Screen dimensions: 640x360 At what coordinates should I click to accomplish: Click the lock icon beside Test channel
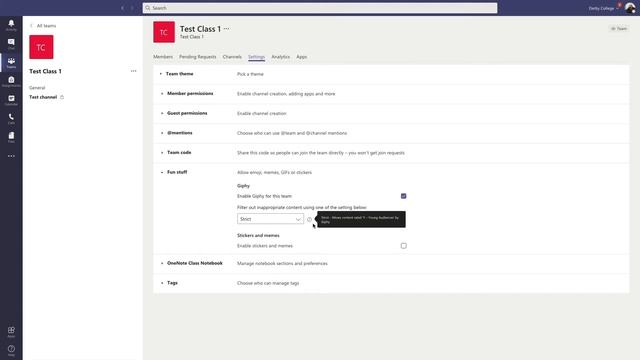(62, 97)
